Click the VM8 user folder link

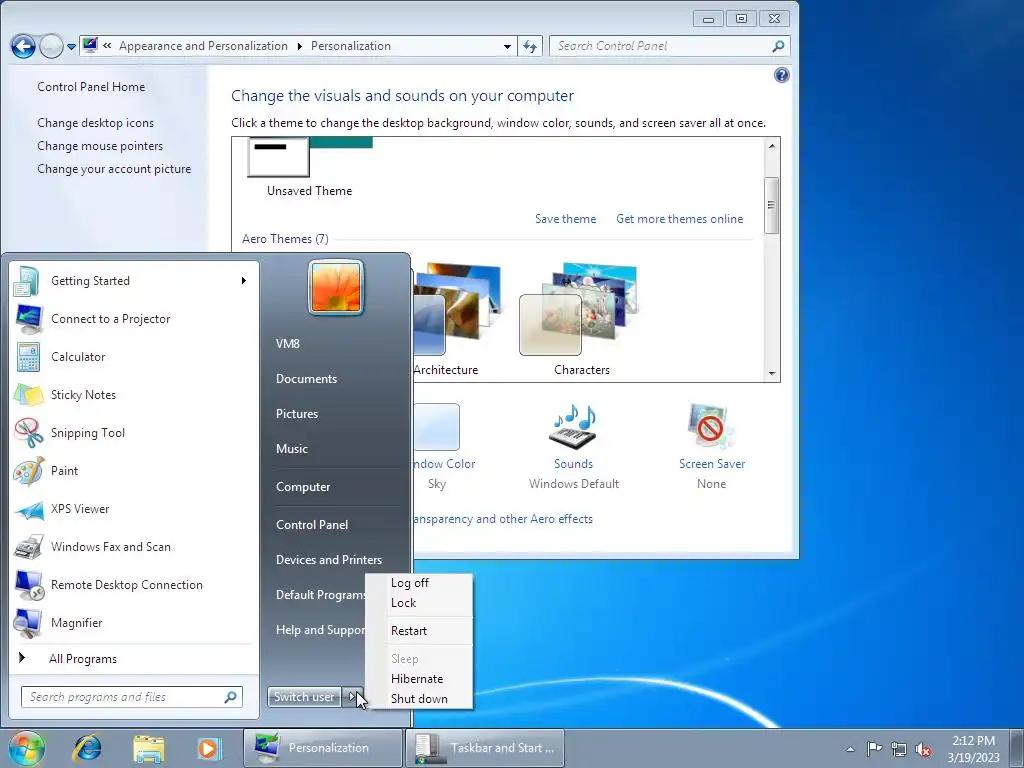(288, 344)
